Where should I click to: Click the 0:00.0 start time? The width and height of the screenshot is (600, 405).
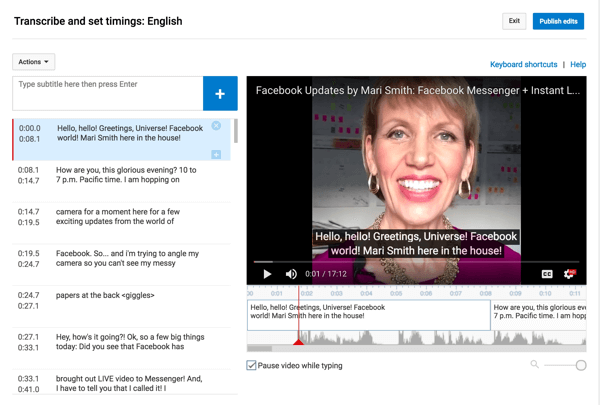coord(29,128)
